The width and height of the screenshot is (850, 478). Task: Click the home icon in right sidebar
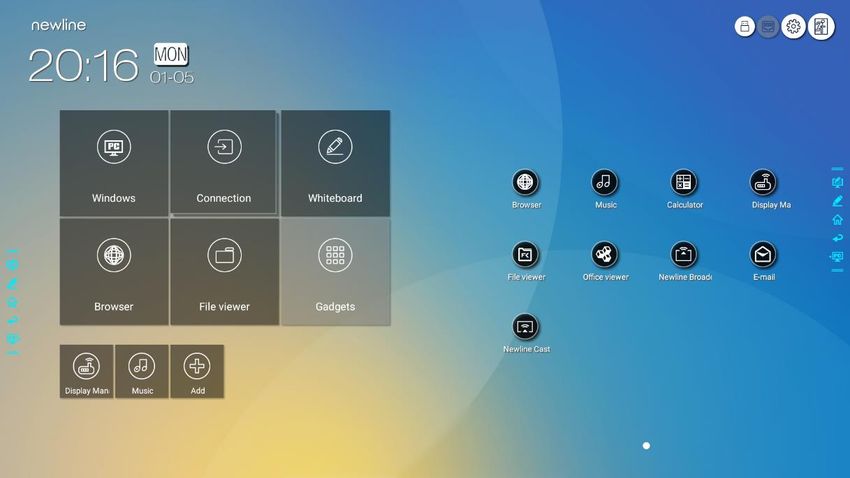pyautogui.click(x=838, y=219)
